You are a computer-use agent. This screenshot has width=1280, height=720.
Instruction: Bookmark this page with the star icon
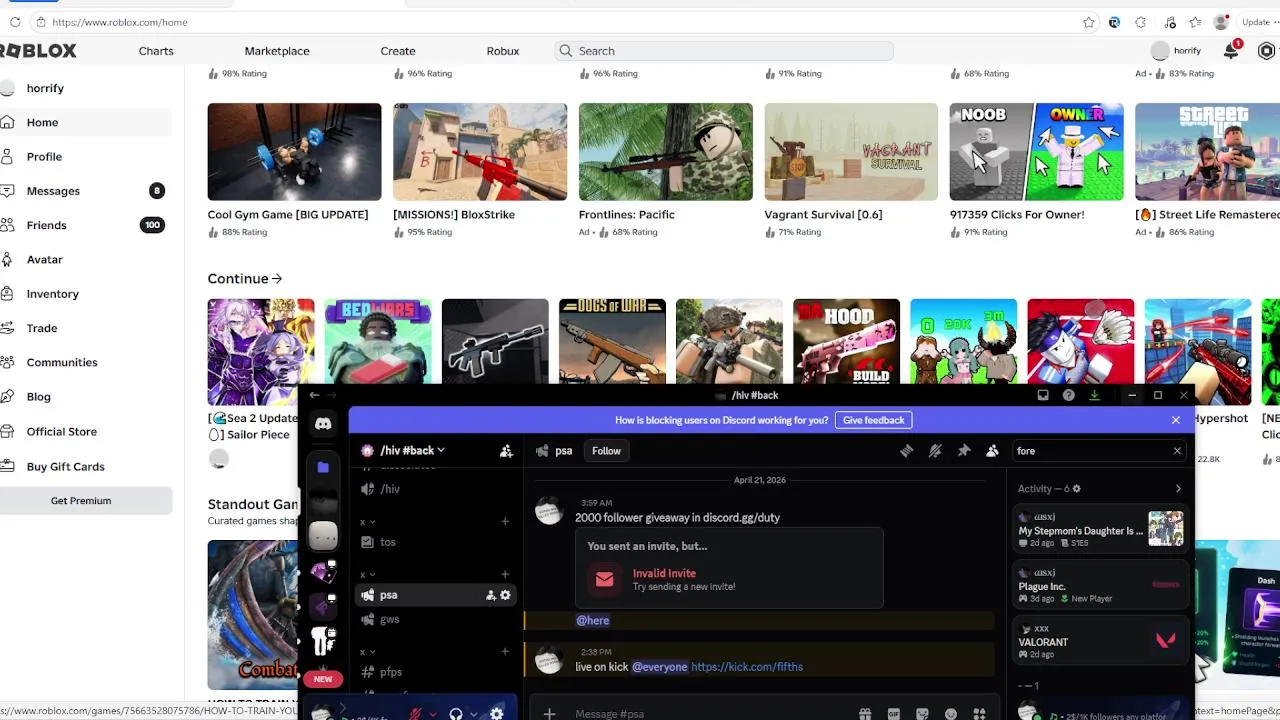tap(1089, 22)
